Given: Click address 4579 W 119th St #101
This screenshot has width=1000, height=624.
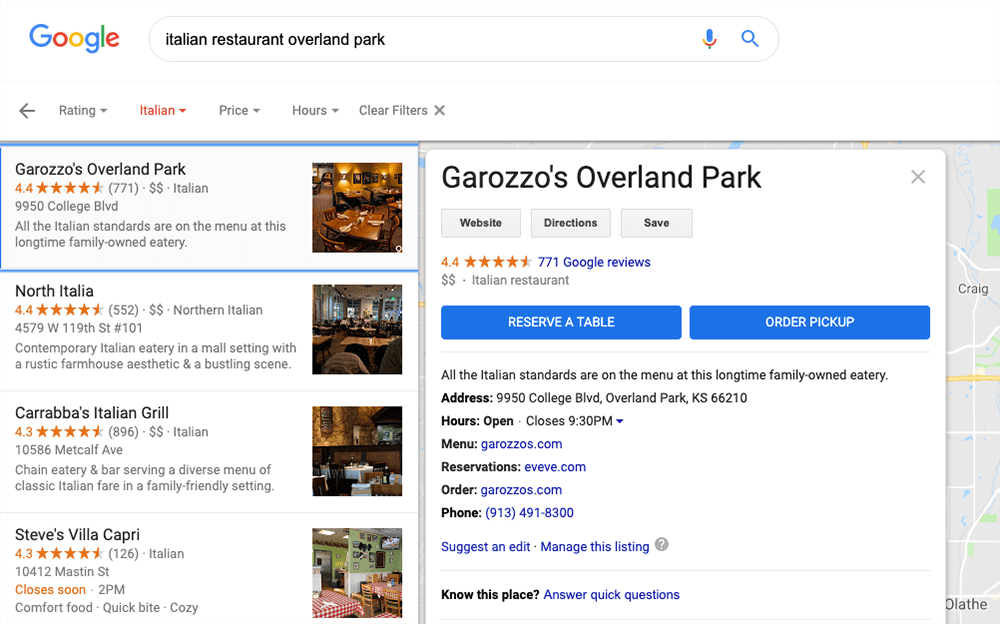Looking at the screenshot, I should [x=78, y=328].
